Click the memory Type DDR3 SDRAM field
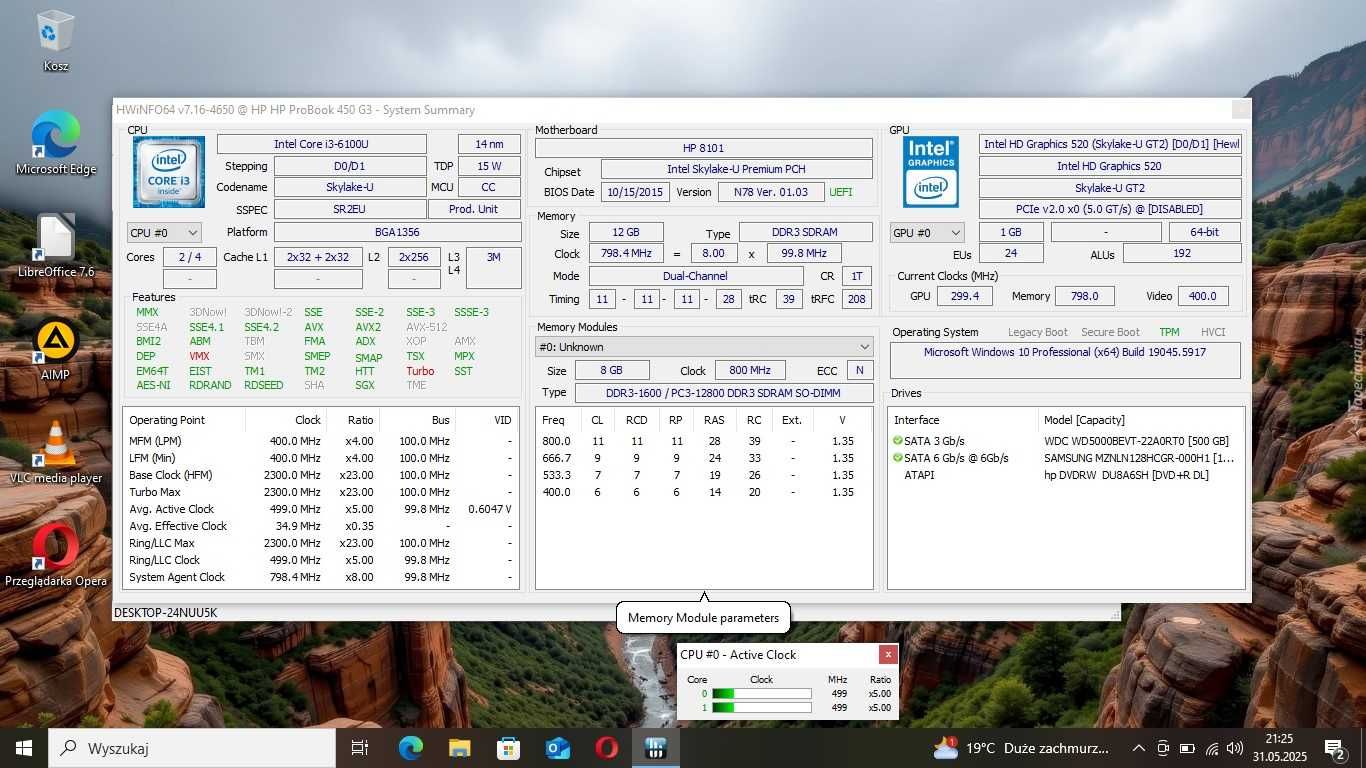The width and height of the screenshot is (1366, 768). point(805,233)
